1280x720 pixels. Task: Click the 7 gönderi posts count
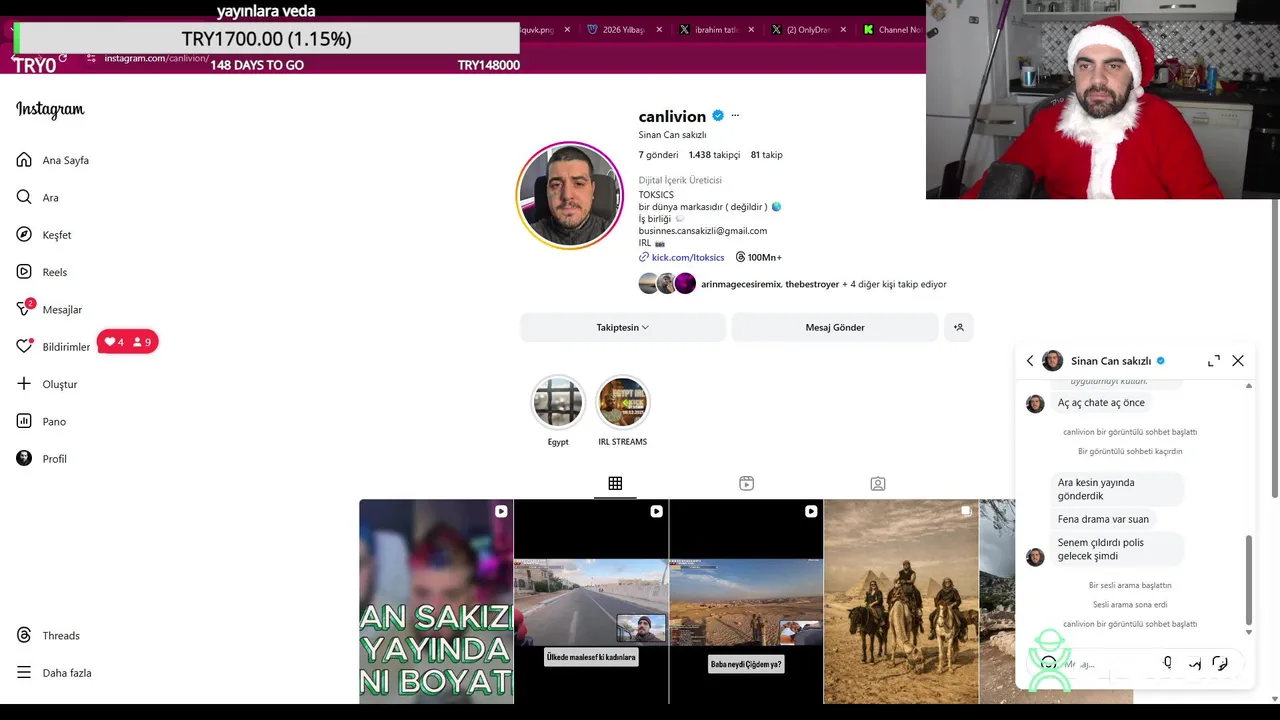[x=658, y=155]
